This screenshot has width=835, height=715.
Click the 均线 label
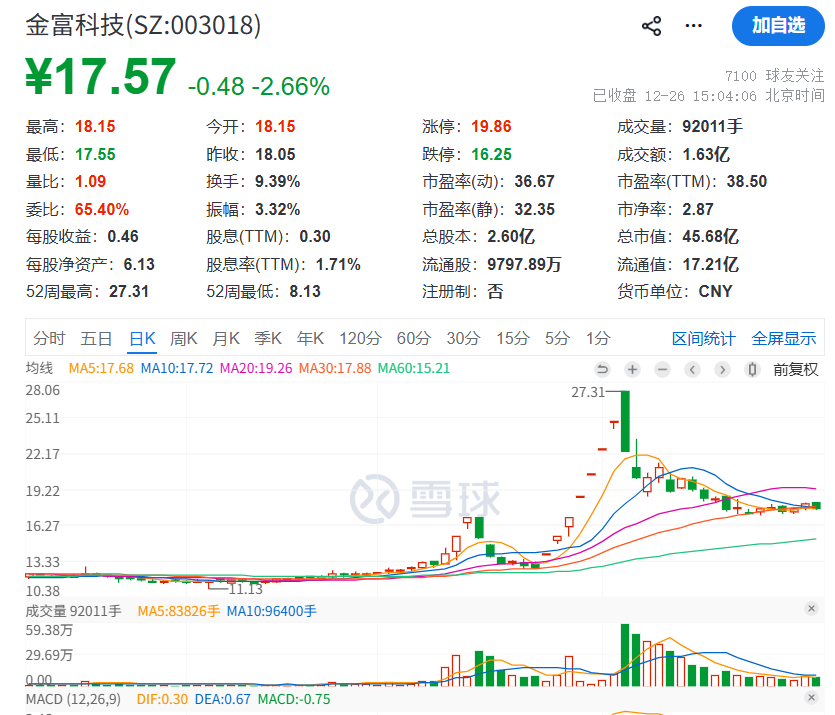[39, 368]
